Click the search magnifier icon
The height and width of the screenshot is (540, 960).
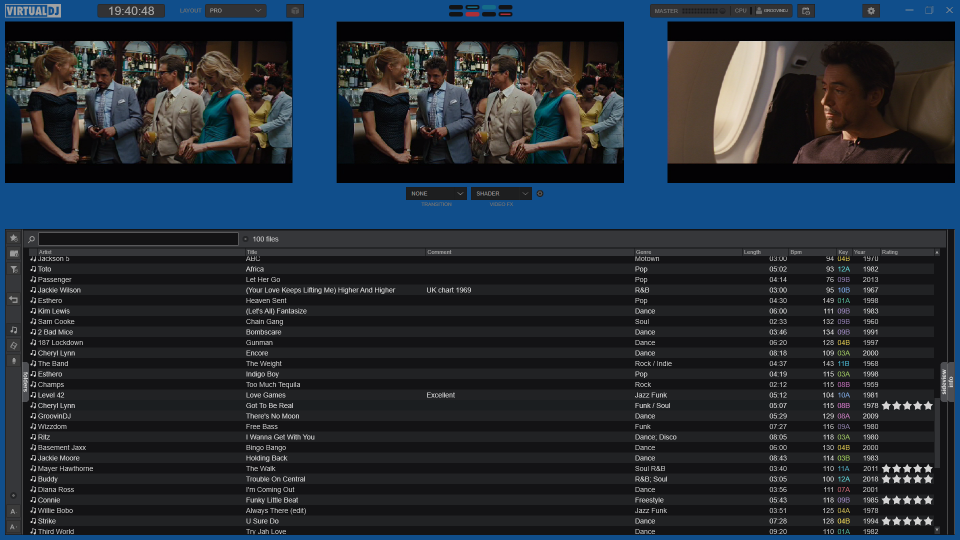click(x=31, y=239)
